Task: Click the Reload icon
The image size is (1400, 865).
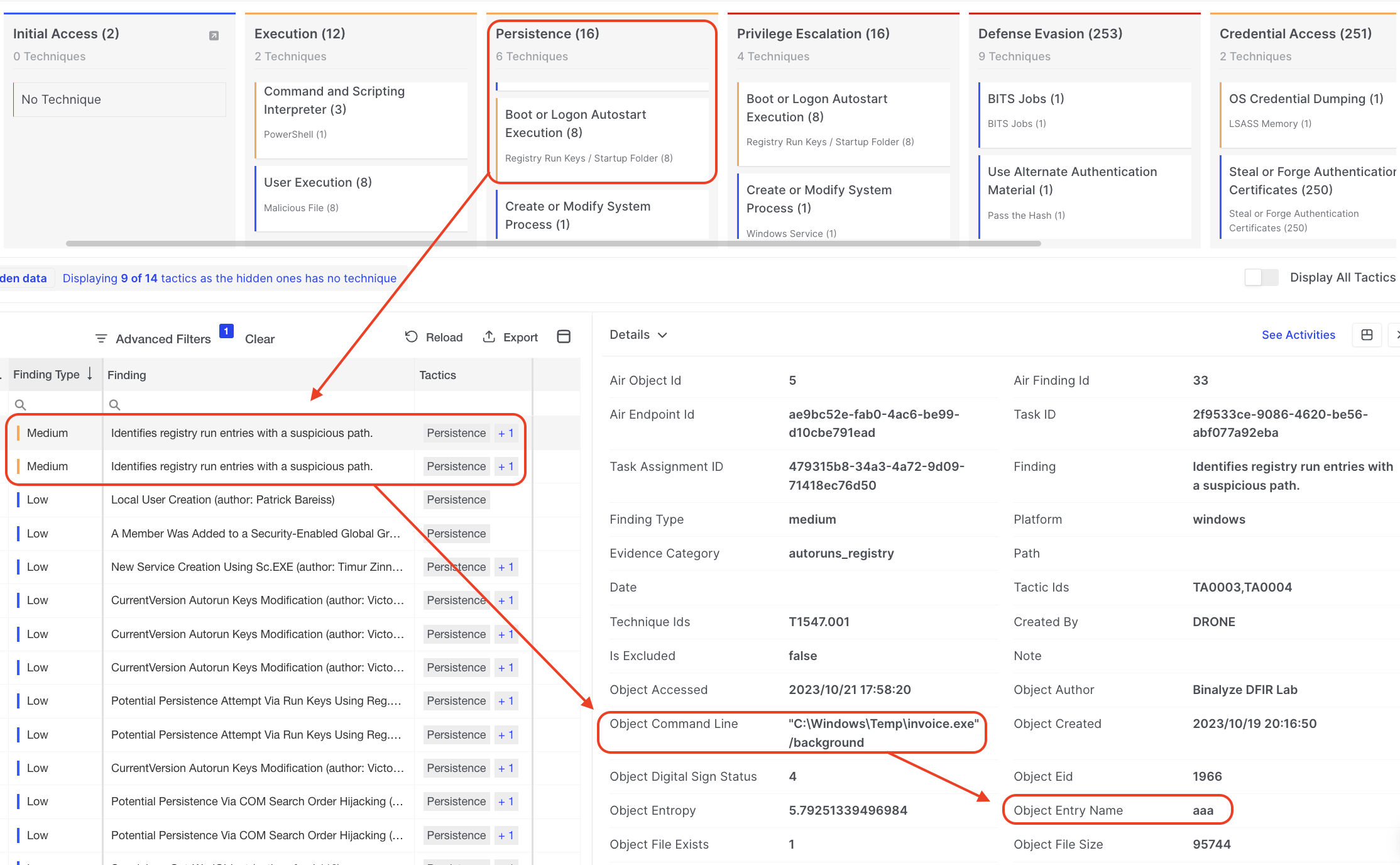Action: [x=412, y=337]
